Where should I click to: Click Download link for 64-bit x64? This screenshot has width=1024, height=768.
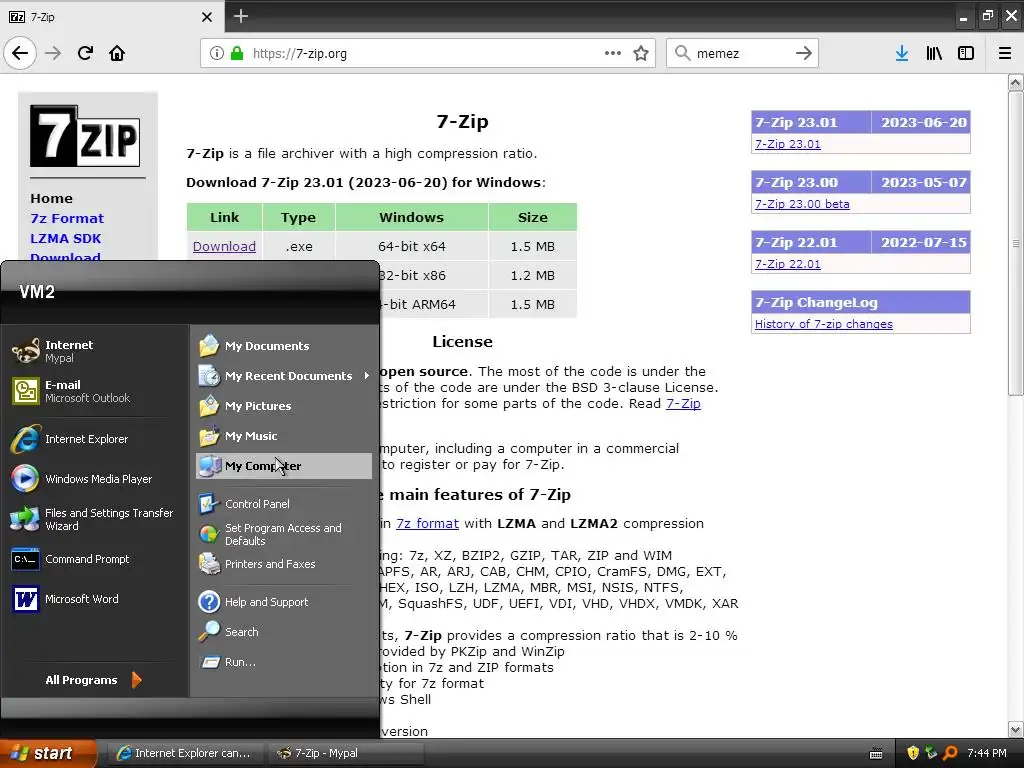point(224,246)
